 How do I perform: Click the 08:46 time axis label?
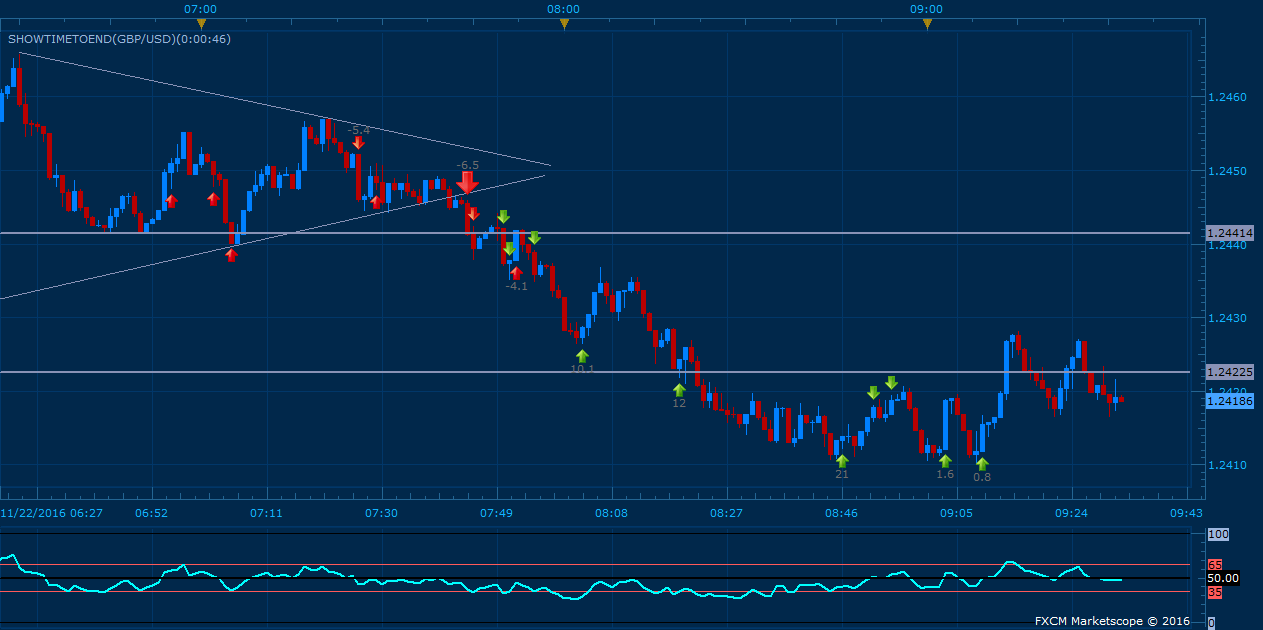click(842, 513)
